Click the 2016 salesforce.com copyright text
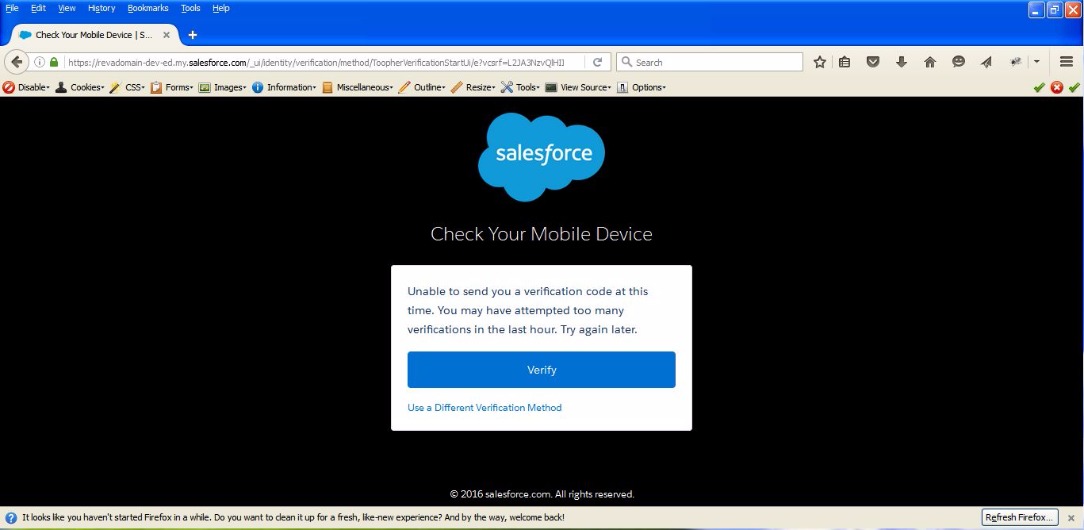 (x=542, y=494)
